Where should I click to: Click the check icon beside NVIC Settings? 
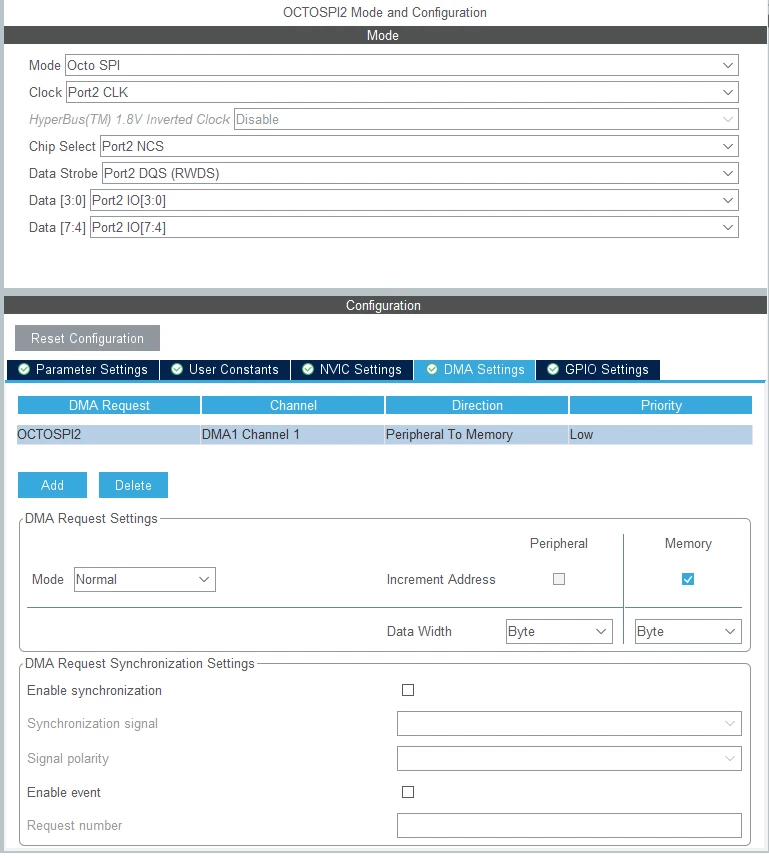308,369
